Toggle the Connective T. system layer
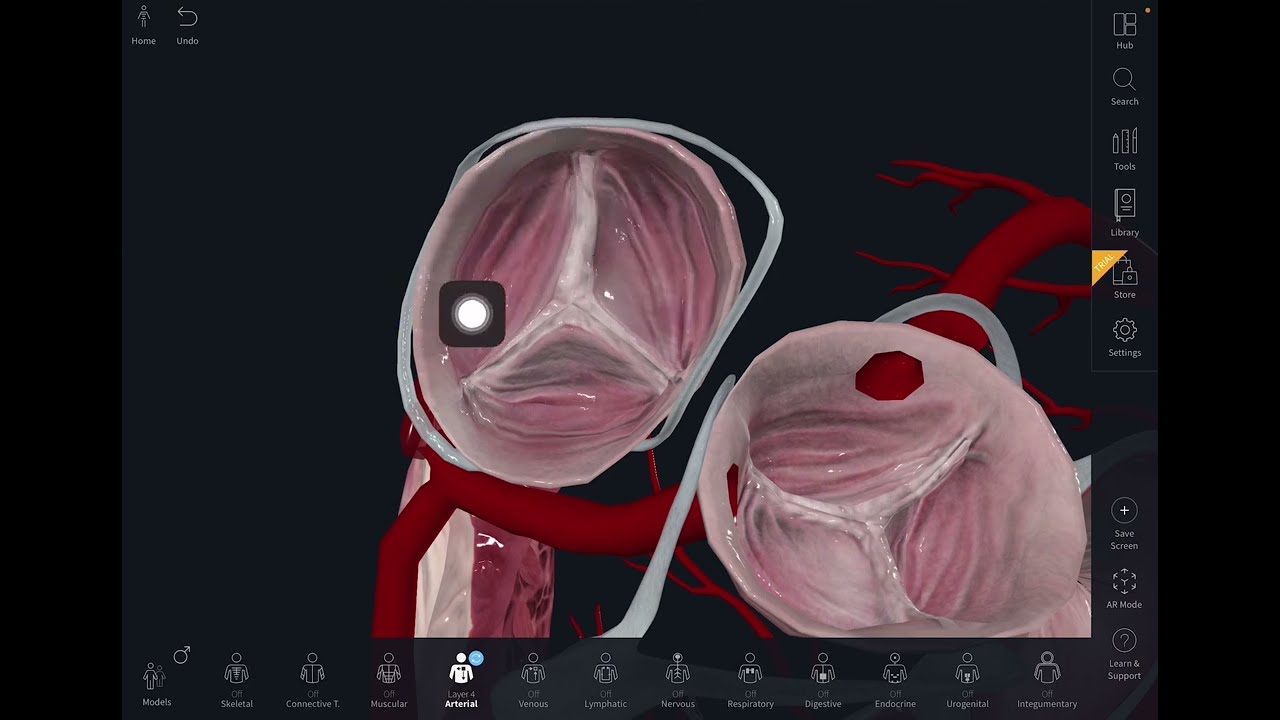The height and width of the screenshot is (720, 1280). [x=312, y=681]
